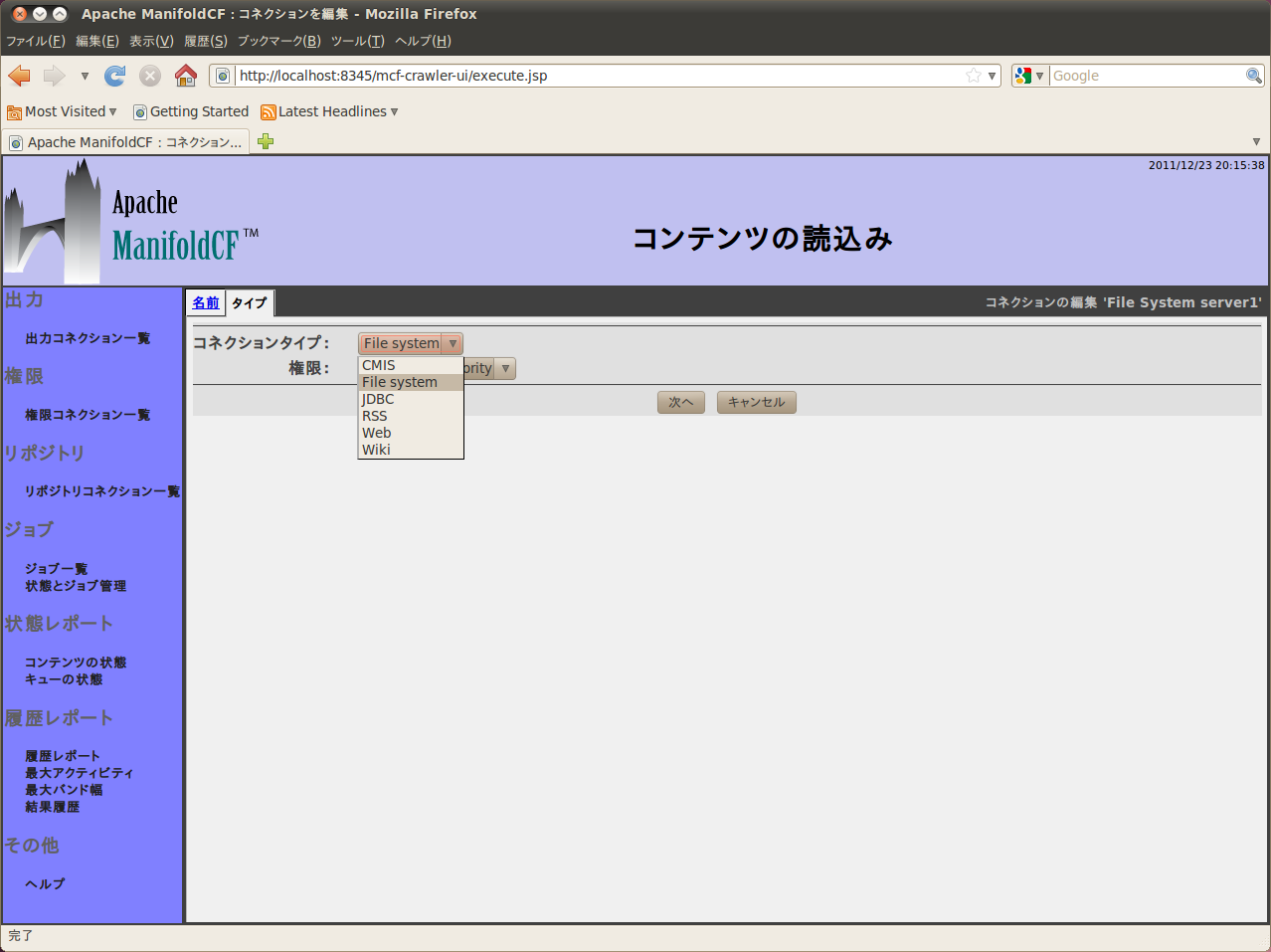Click the browser Back arrow icon

[20, 76]
